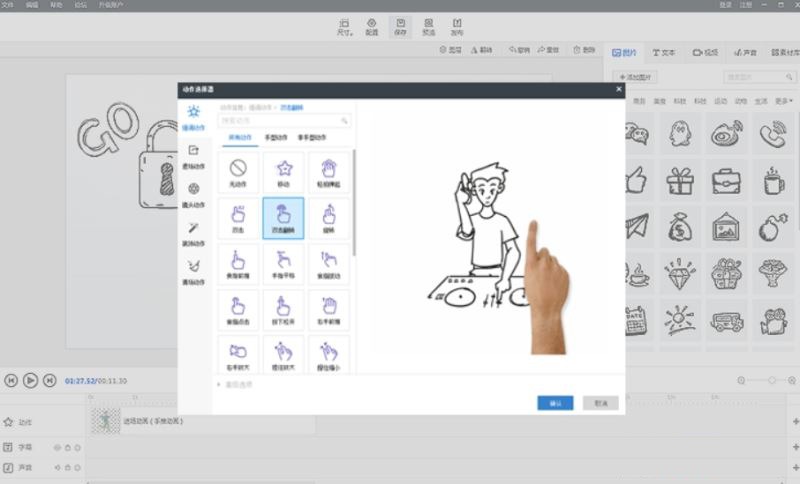
Task: Click the timeline zoom slider handle
Action: [772, 380]
